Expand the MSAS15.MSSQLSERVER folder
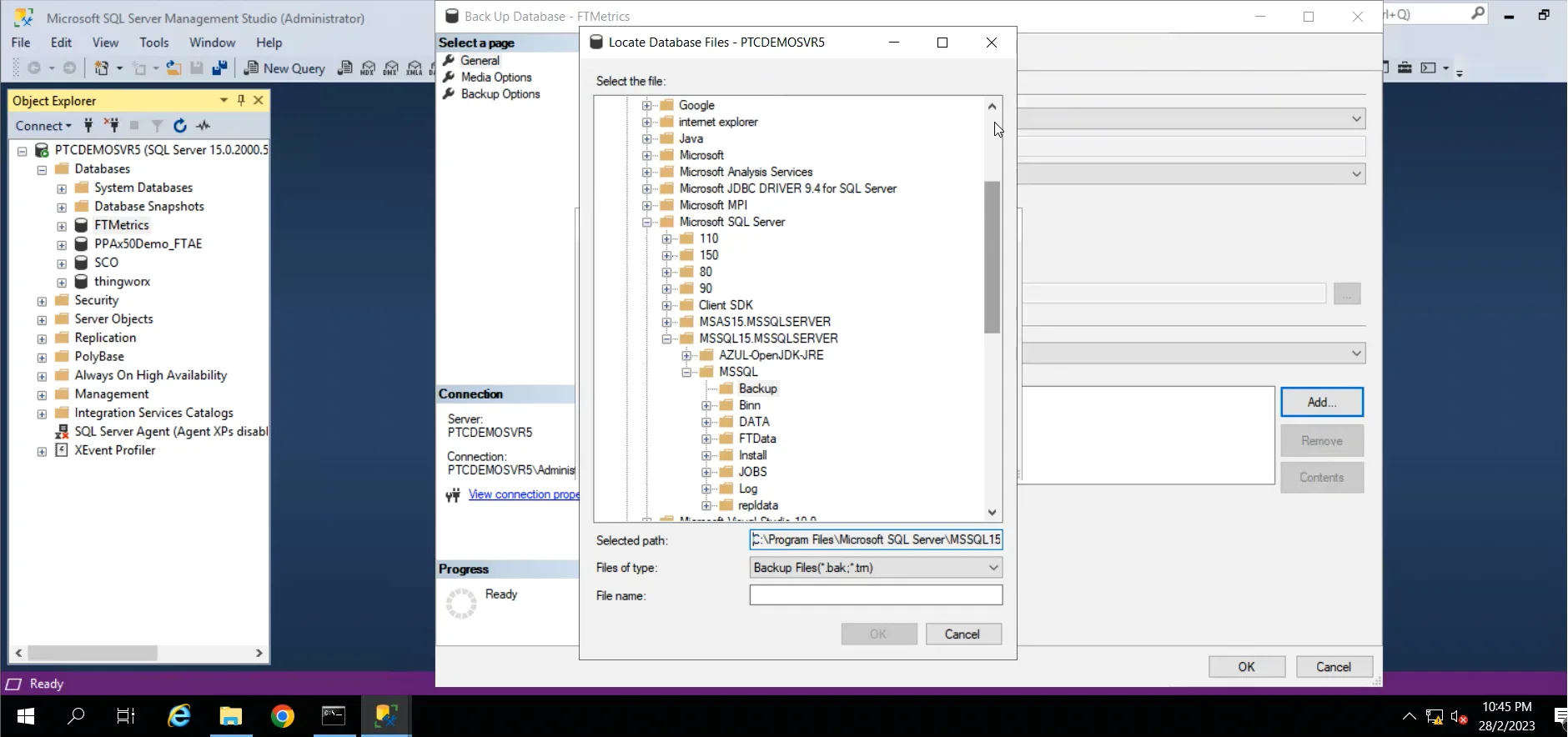 tap(666, 323)
